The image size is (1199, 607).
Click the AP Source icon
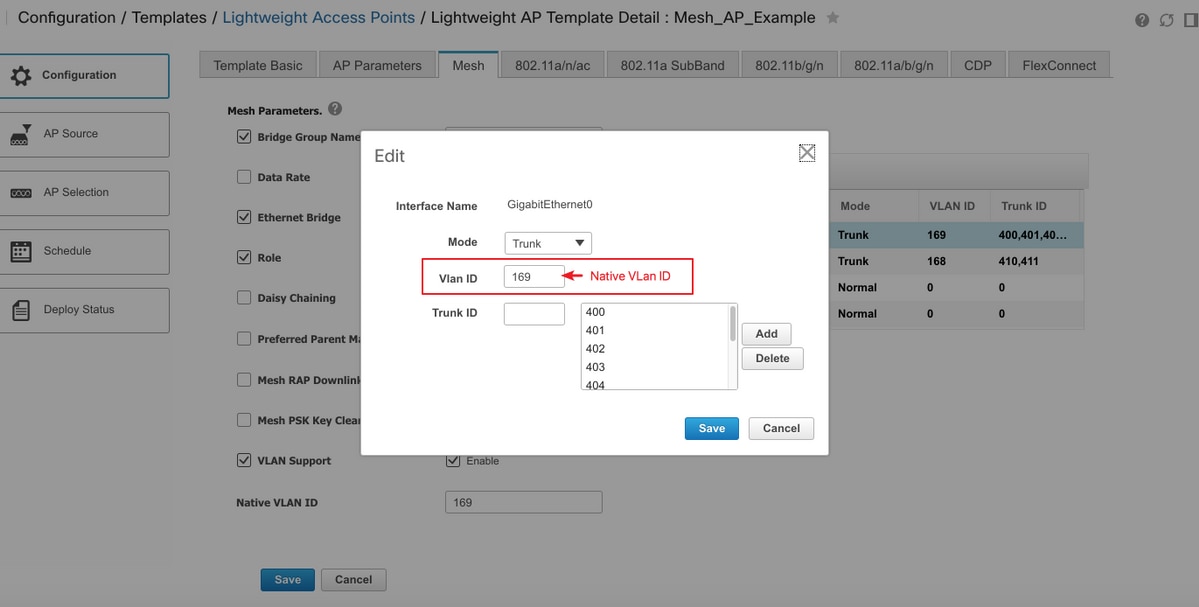click(21, 135)
